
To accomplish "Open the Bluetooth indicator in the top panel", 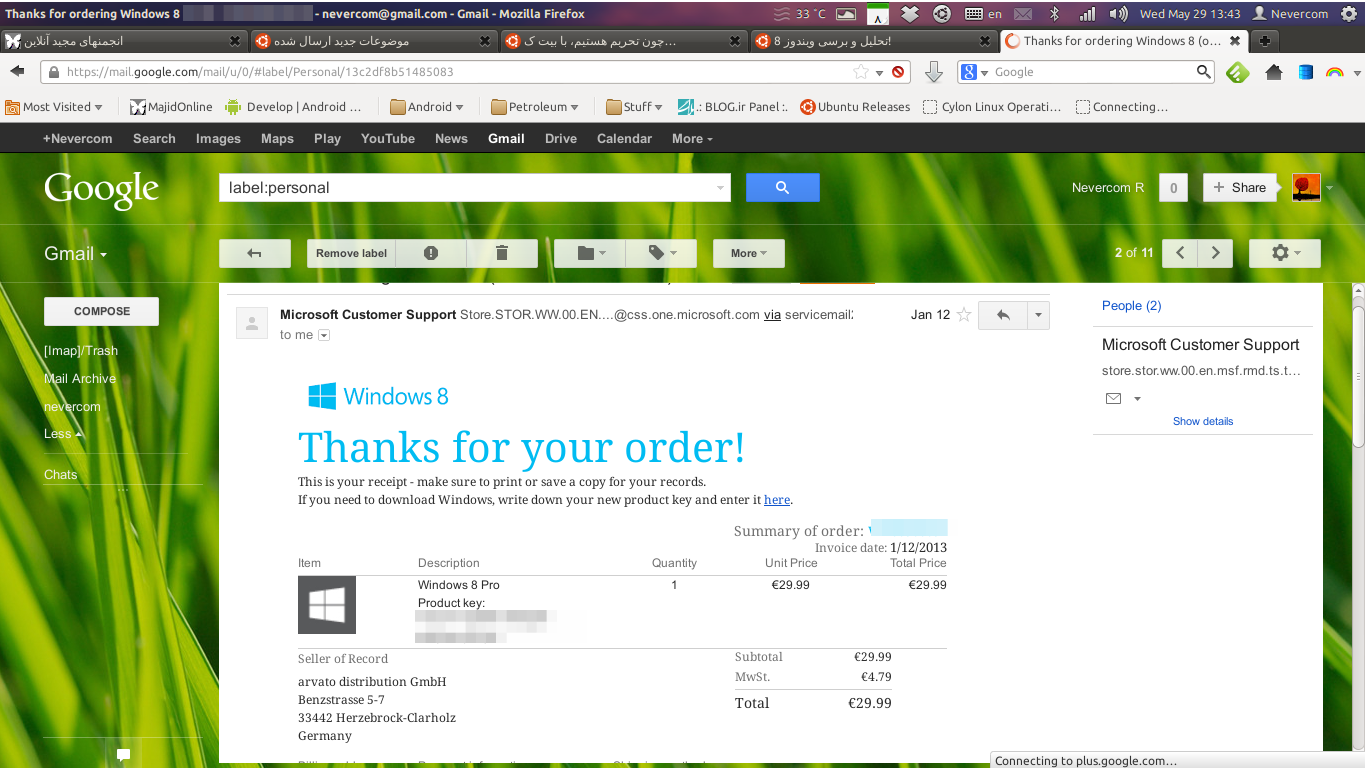I will [1054, 14].
